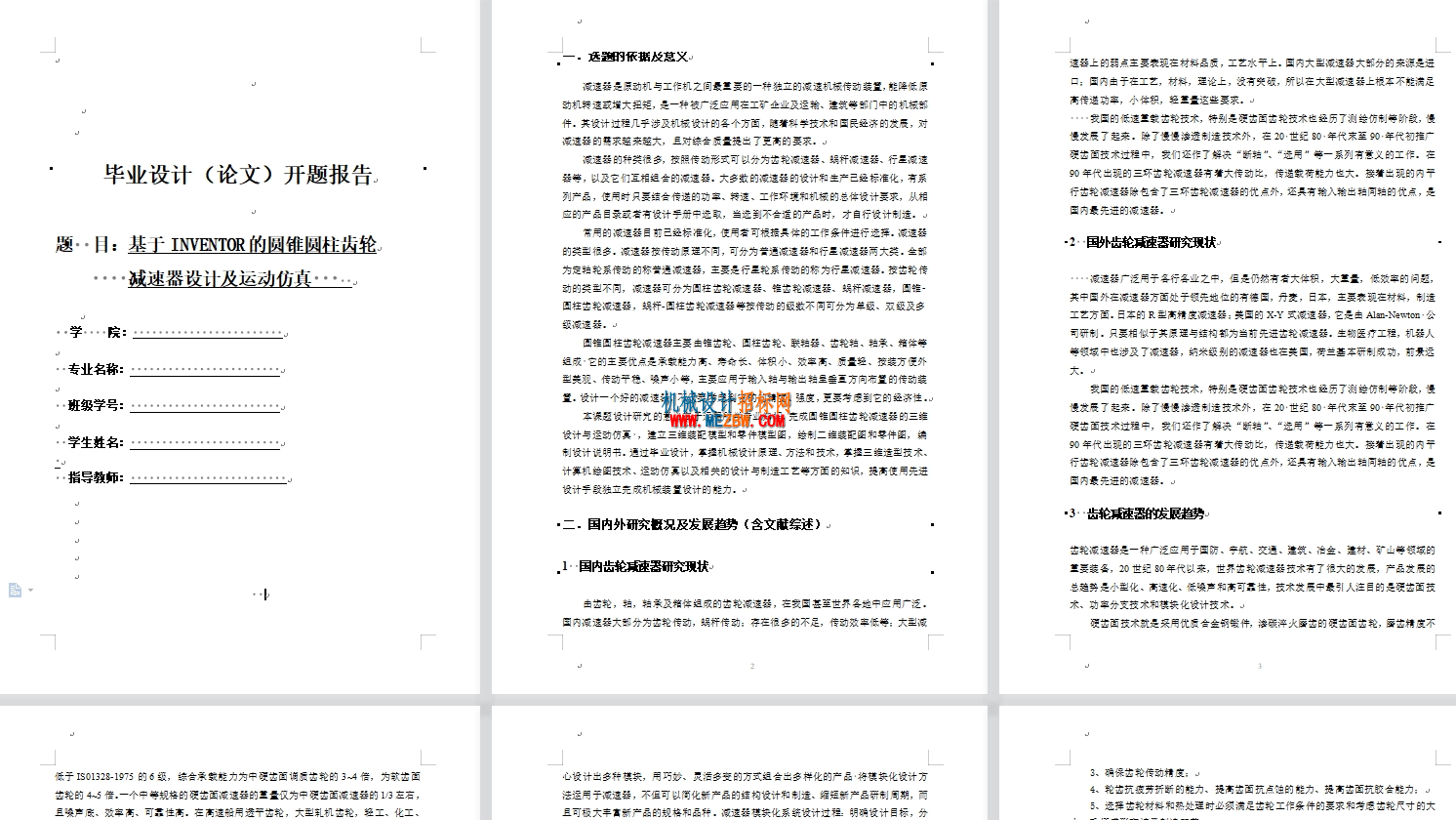
Task: Click the 班级学号 label
Action: 96,405
